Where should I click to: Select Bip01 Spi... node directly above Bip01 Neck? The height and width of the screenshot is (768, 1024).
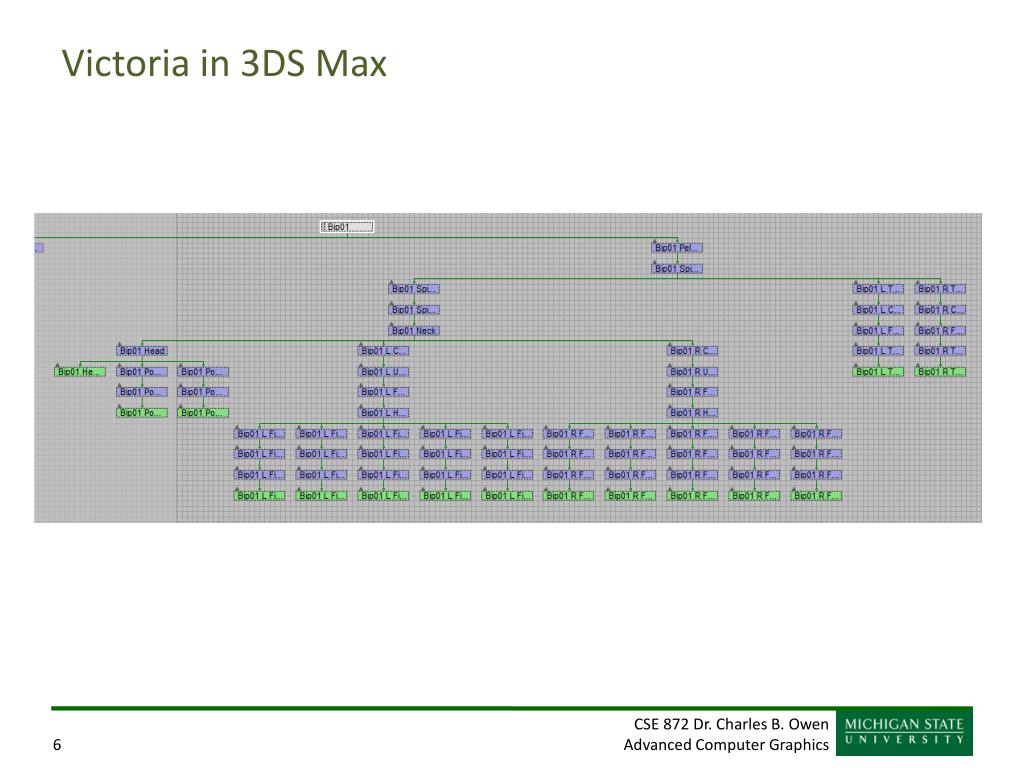click(414, 310)
